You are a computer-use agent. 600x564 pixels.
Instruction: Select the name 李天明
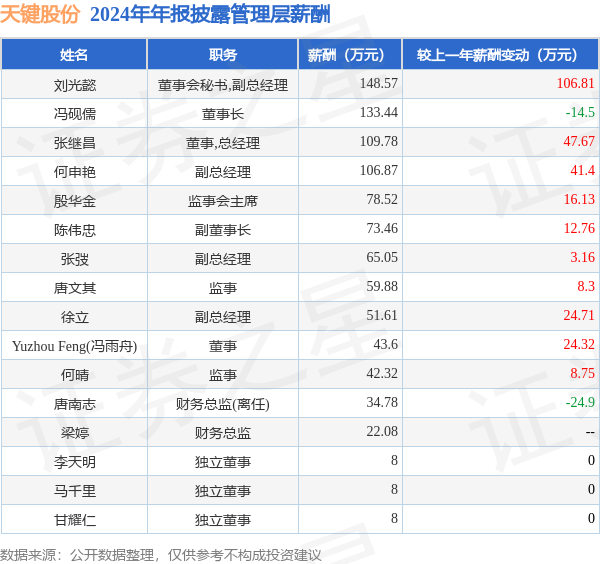75,462
